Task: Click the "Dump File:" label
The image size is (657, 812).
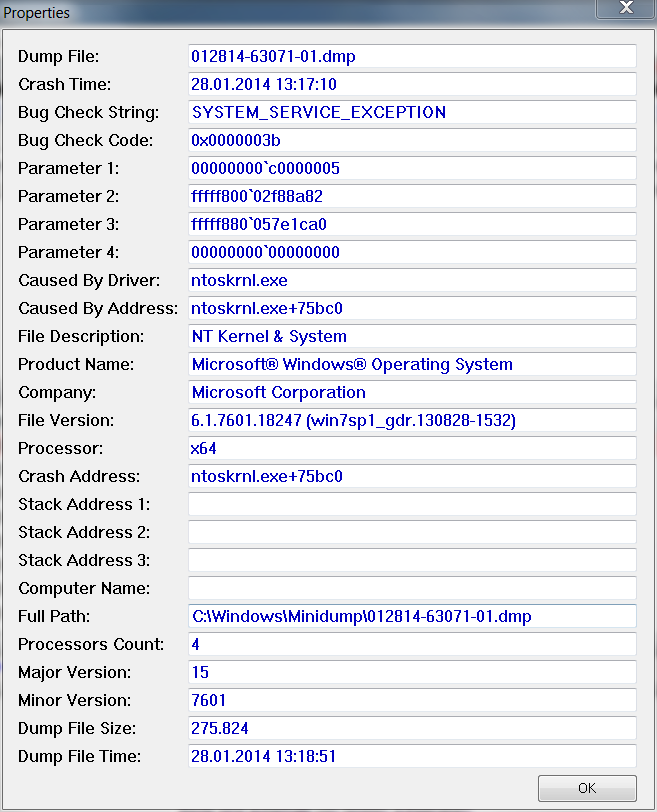Action: pos(59,56)
